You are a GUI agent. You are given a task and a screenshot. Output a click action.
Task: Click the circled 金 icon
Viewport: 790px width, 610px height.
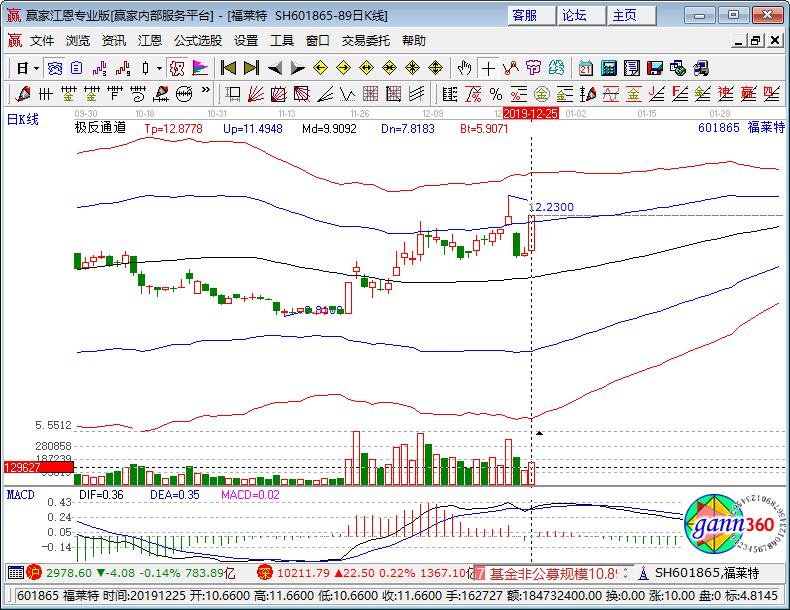click(542, 94)
